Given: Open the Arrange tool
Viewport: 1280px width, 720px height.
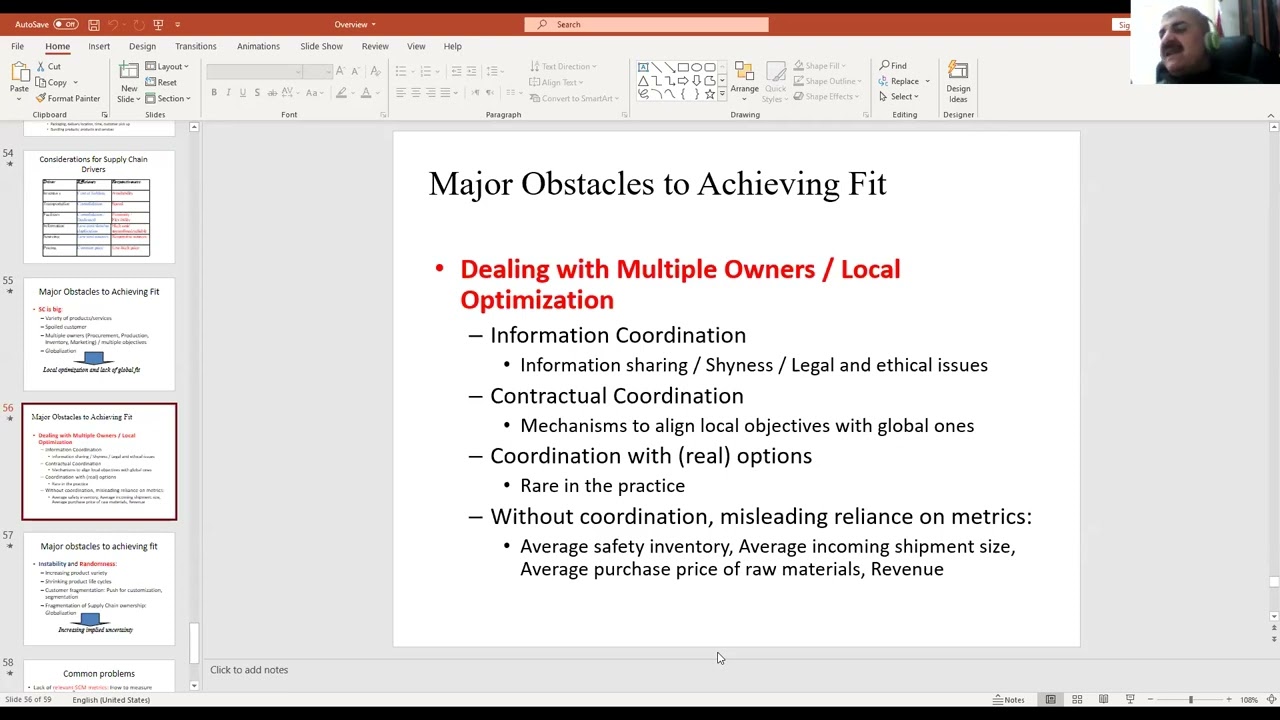Looking at the screenshot, I should [744, 80].
